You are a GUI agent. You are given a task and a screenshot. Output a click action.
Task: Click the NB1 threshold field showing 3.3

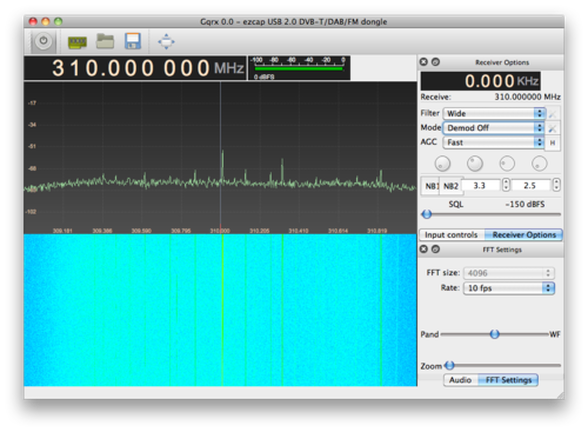click(481, 186)
